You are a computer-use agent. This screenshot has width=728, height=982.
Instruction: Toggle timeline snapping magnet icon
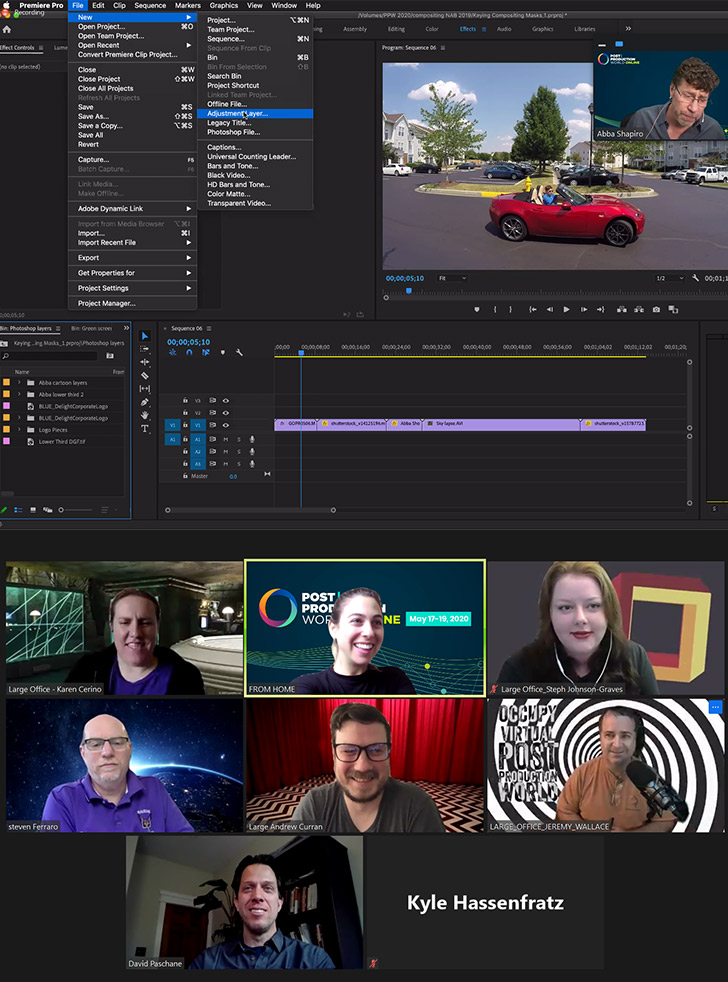click(189, 352)
